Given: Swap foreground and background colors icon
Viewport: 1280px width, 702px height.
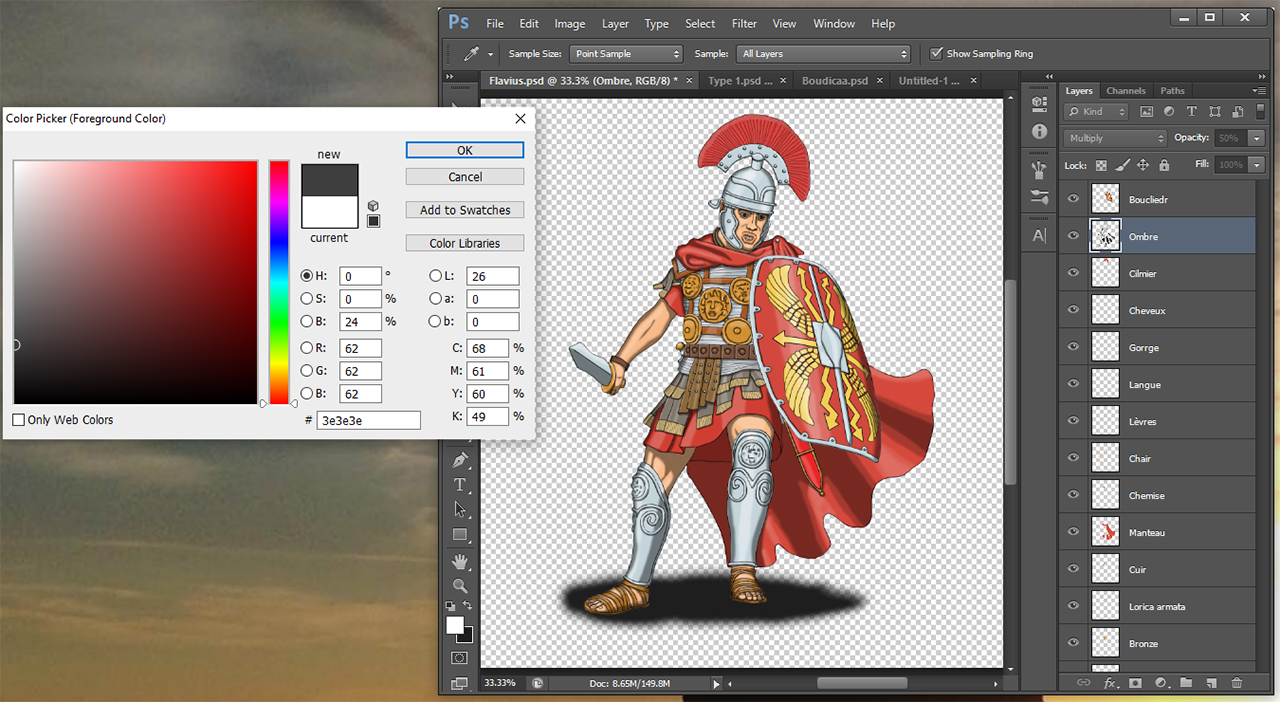Looking at the screenshot, I should tap(467, 606).
